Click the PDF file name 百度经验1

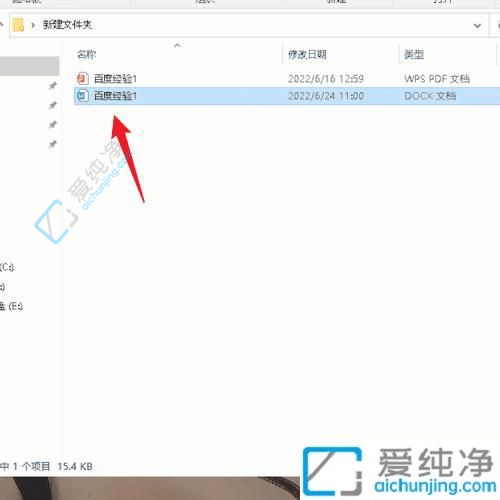coord(115,79)
